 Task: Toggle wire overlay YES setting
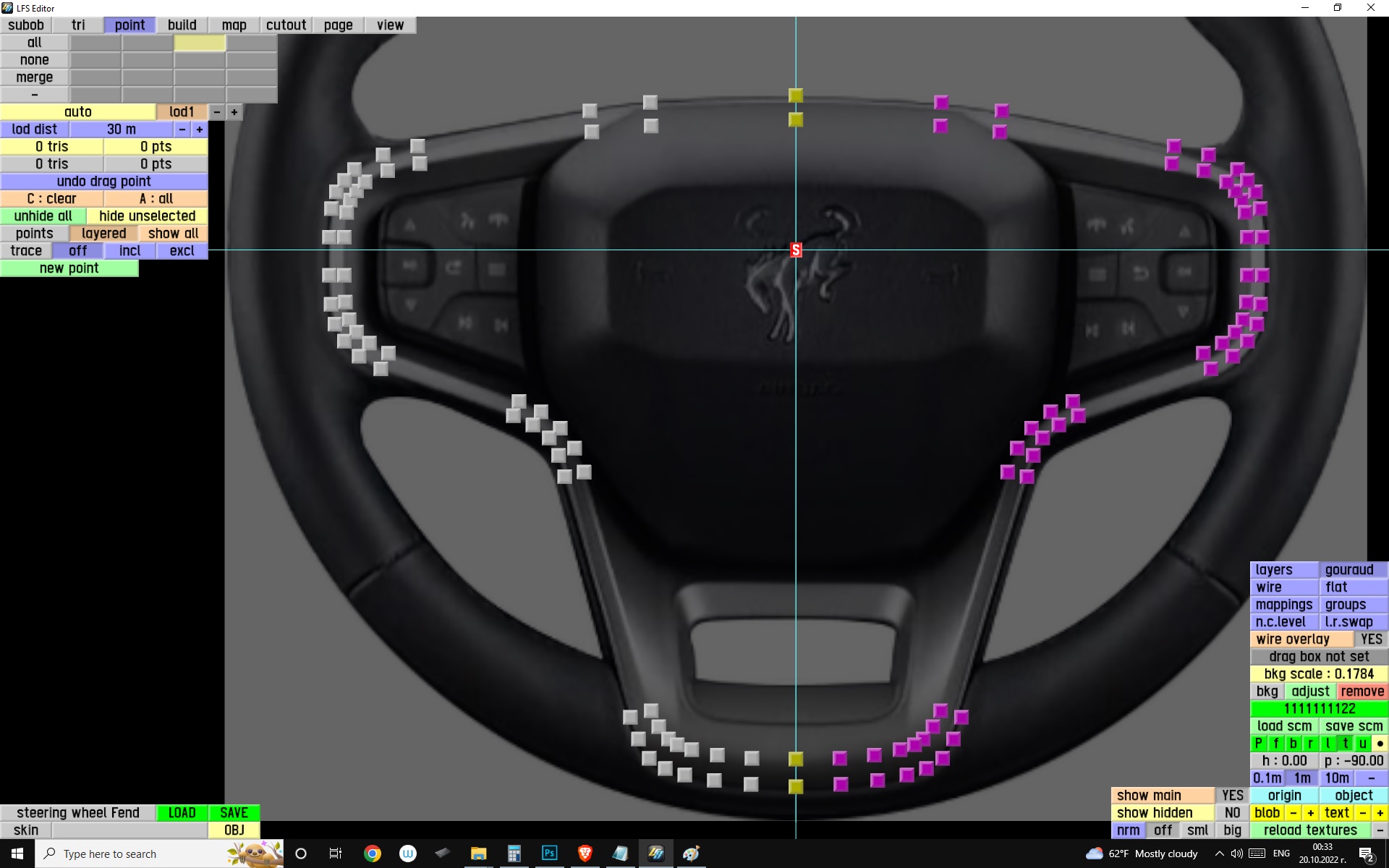point(1371,639)
